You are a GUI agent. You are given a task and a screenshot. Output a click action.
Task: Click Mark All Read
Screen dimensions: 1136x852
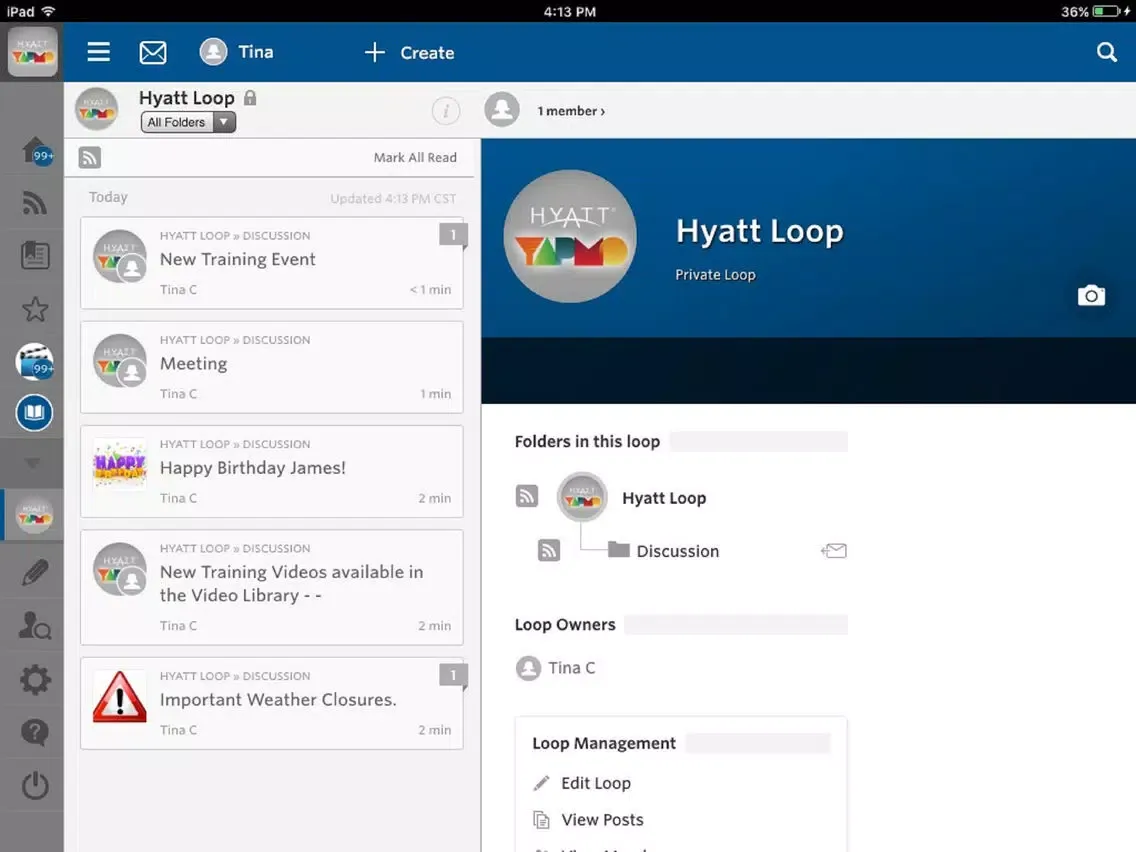(415, 157)
